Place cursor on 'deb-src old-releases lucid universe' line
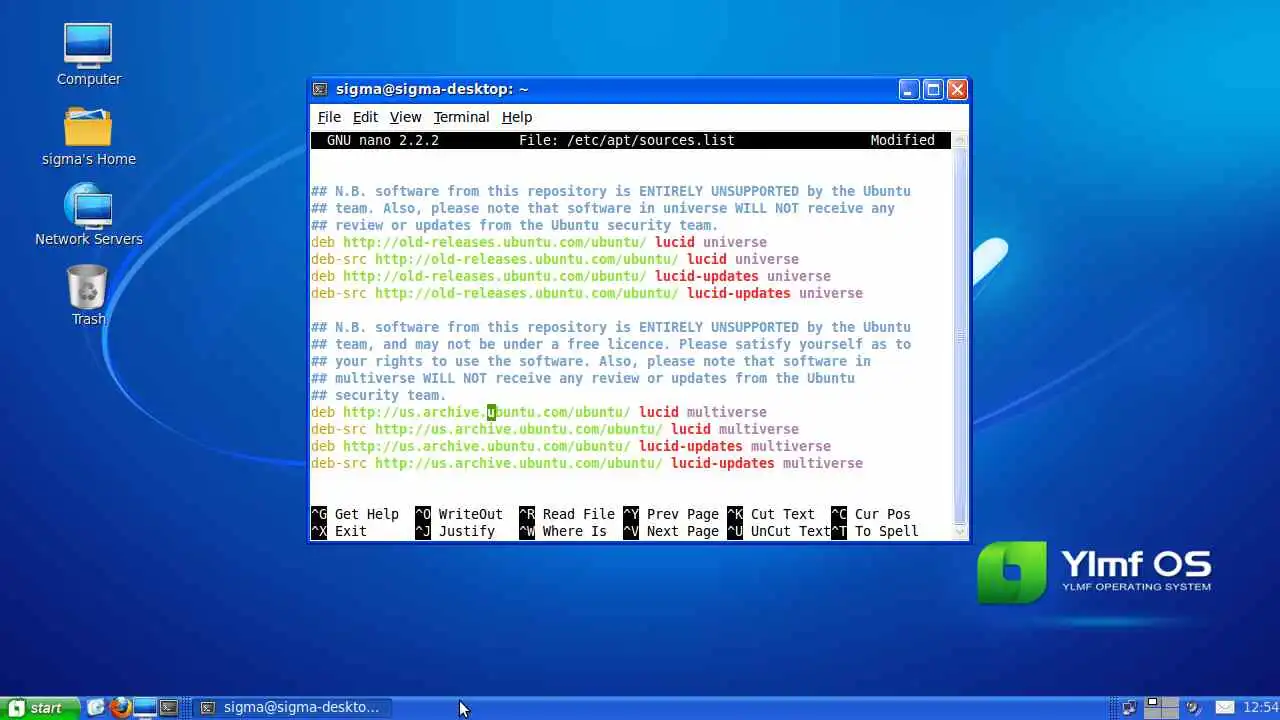Image resolution: width=1280 pixels, height=720 pixels. (555, 259)
